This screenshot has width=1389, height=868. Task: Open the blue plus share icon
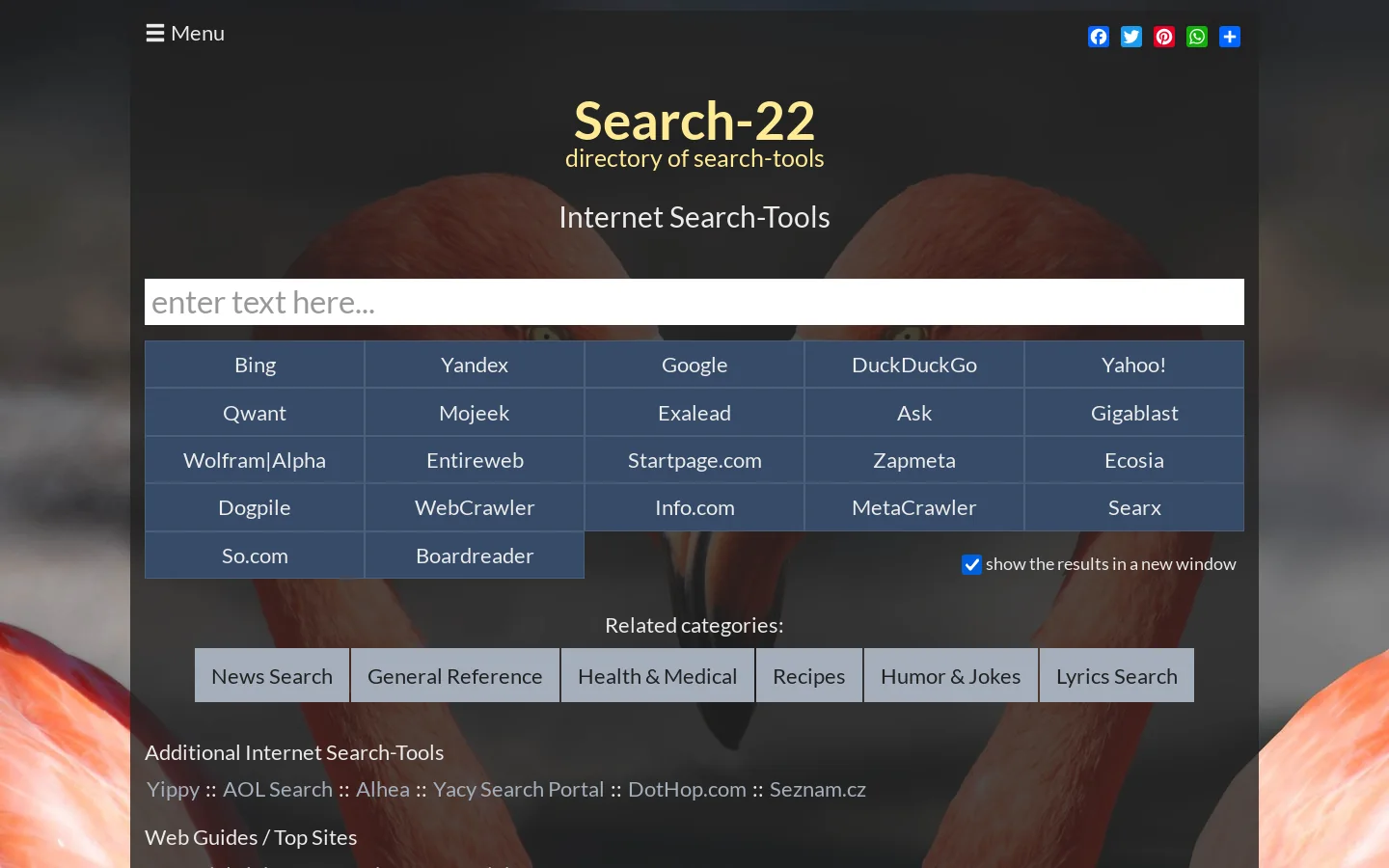[1230, 37]
